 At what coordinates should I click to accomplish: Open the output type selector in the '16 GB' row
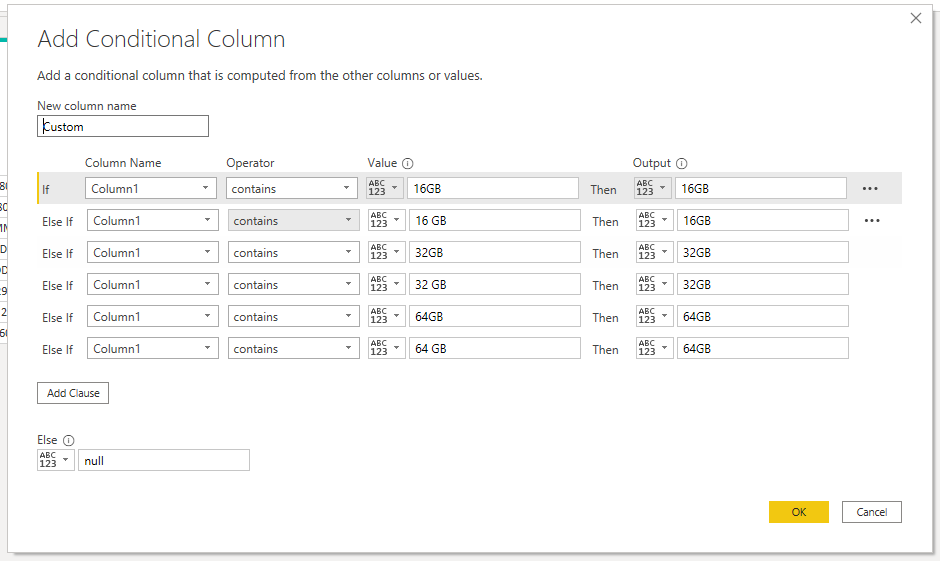pos(655,220)
